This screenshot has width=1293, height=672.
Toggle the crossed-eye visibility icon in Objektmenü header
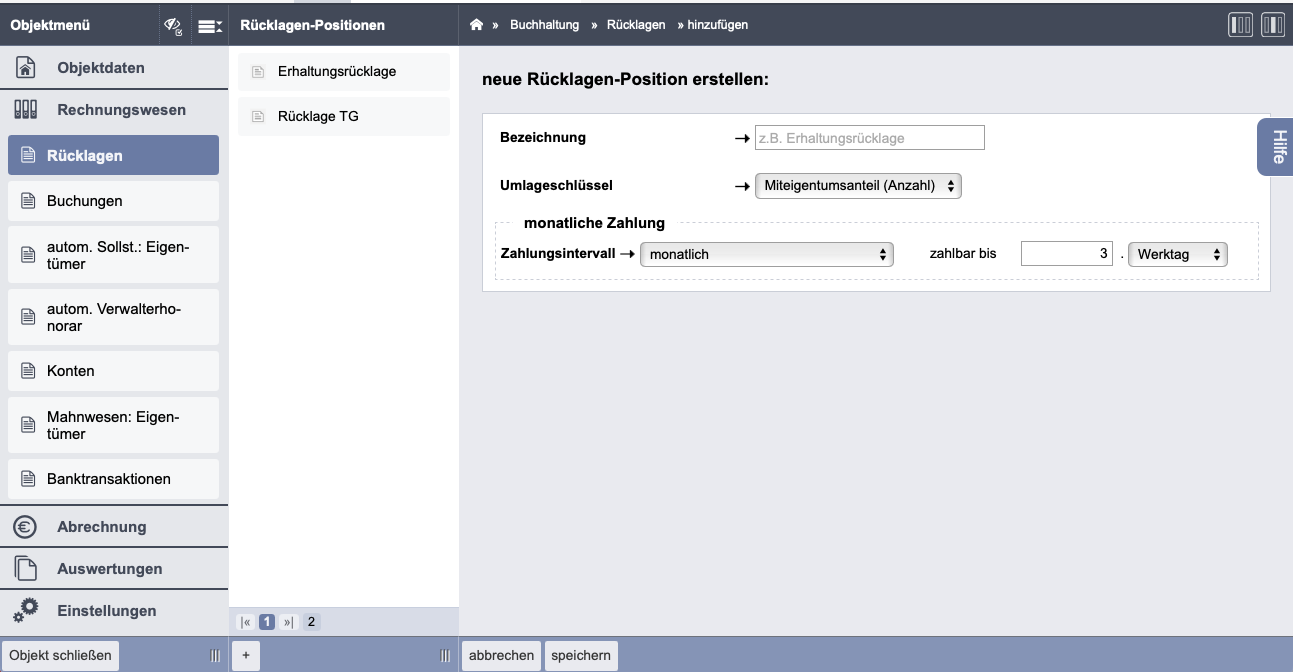coord(173,26)
